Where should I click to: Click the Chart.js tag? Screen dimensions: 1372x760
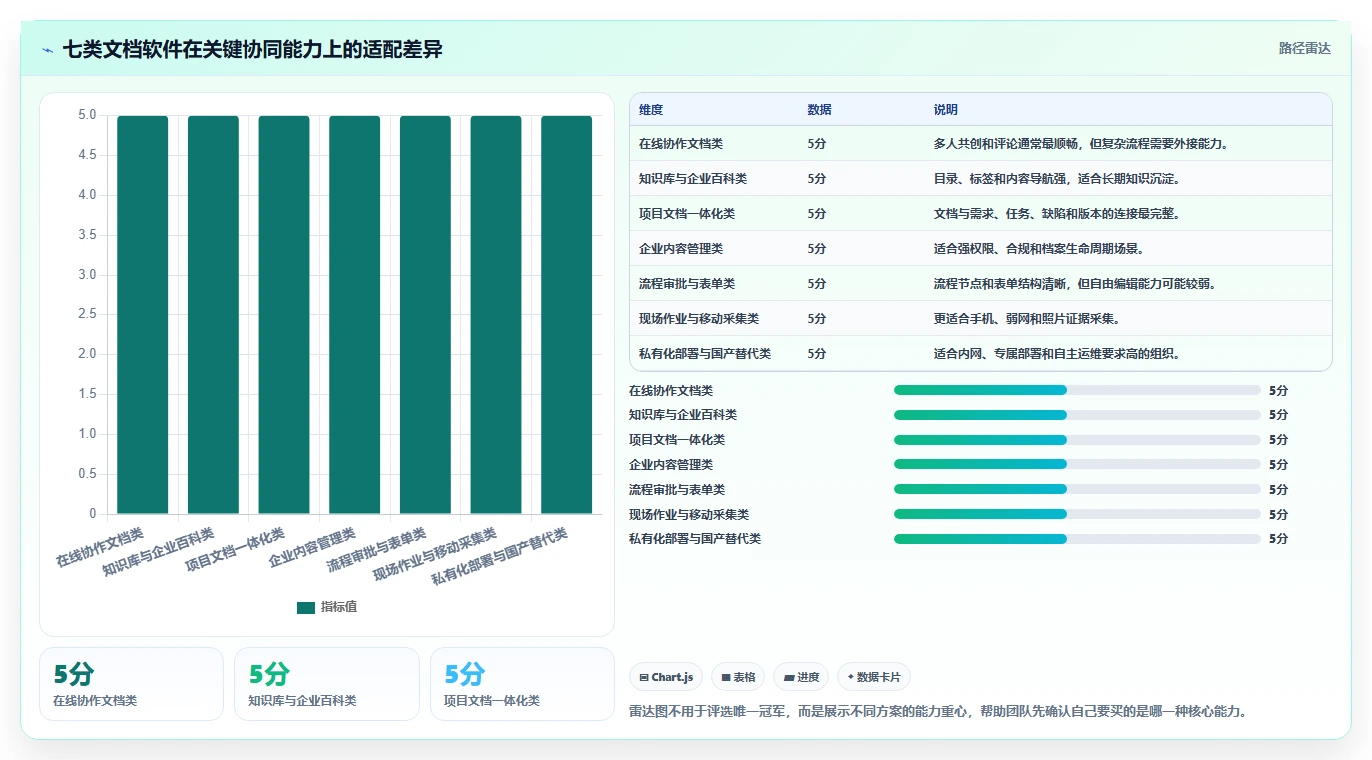point(666,677)
